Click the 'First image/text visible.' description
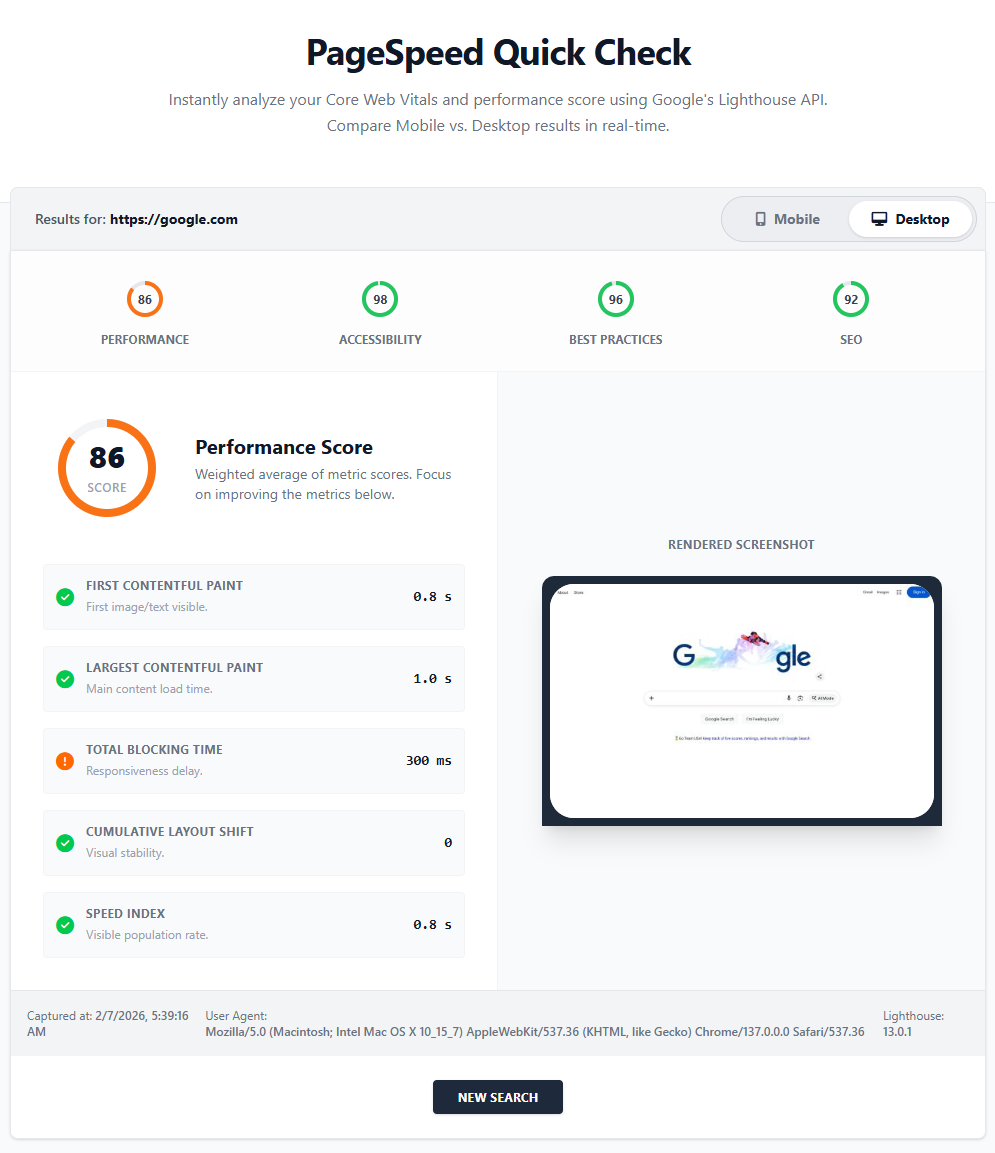Image resolution: width=995 pixels, height=1153 pixels. (x=146, y=607)
